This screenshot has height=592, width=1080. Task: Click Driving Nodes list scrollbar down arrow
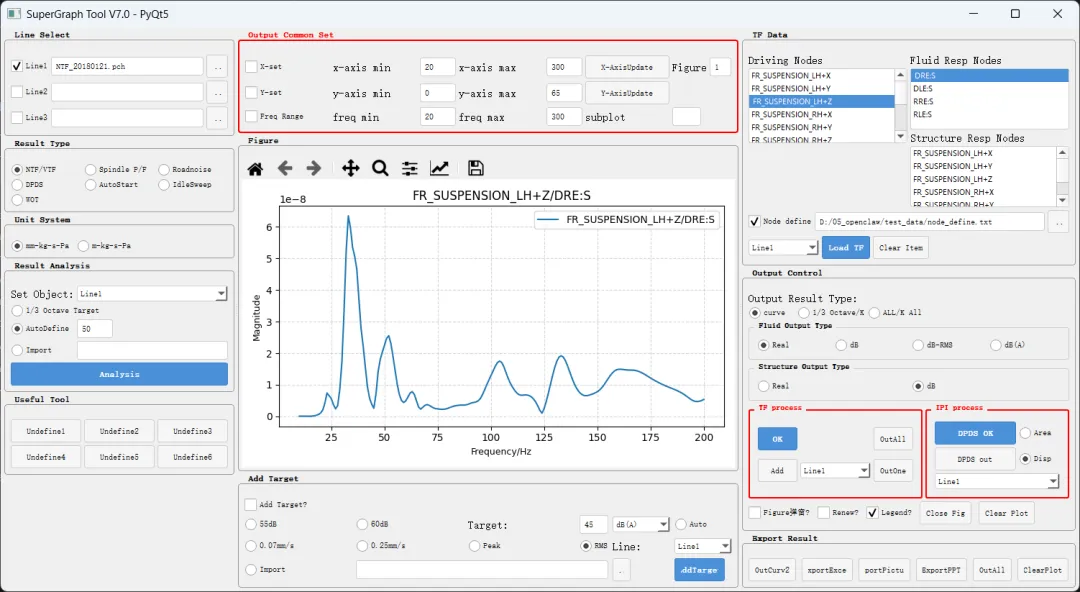[x=900, y=136]
